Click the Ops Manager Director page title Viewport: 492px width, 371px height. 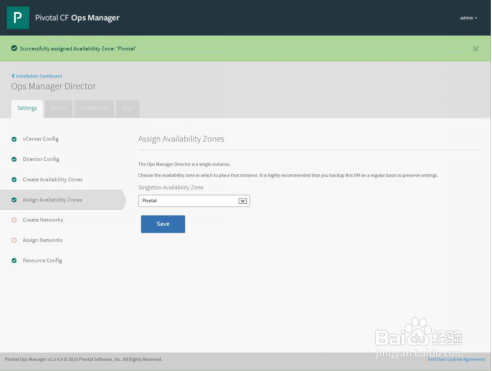tap(53, 86)
